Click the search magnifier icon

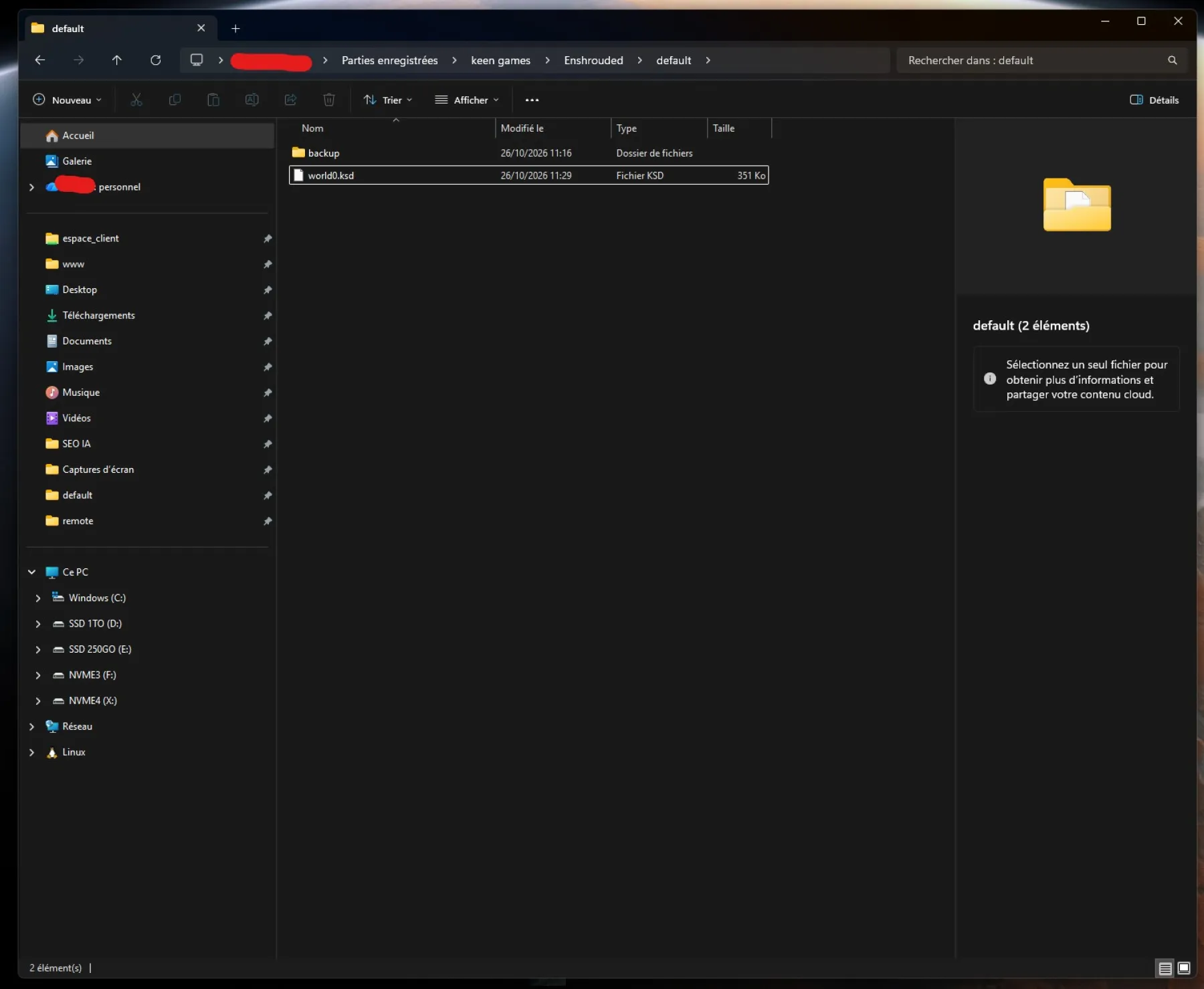1172,60
